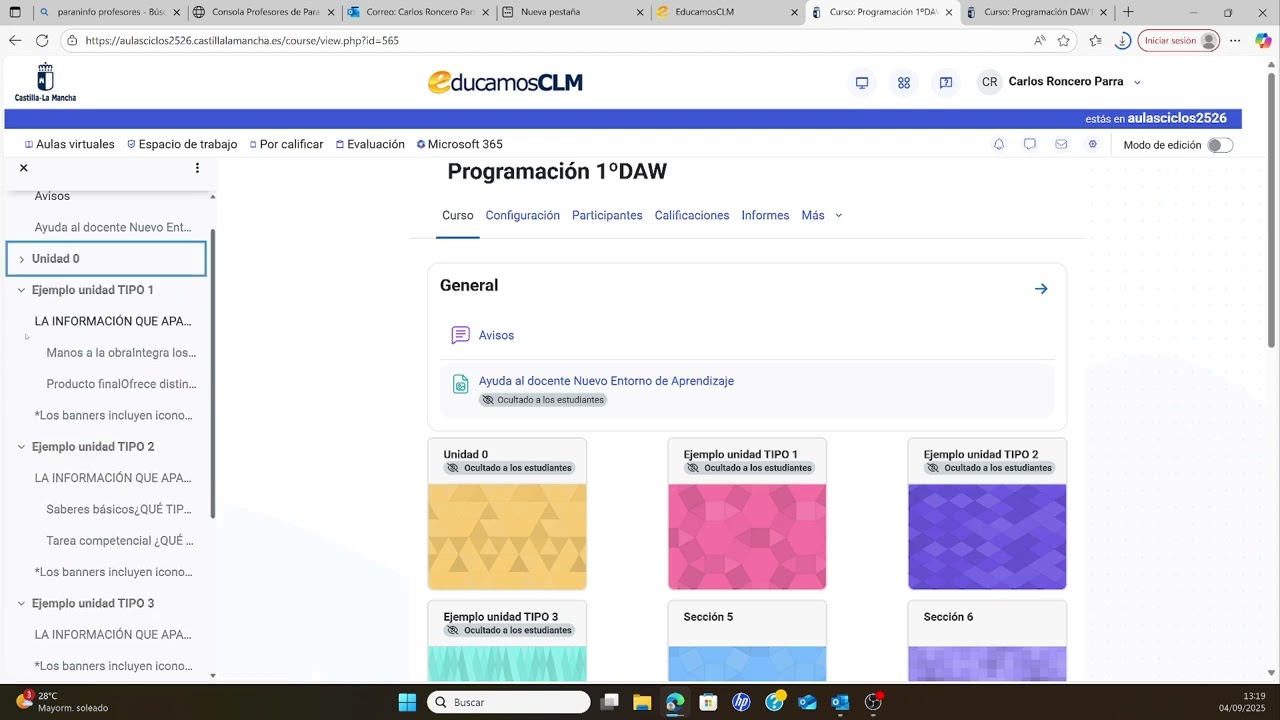The image size is (1280, 720).
Task: Open File Explorer from taskbar
Action: point(641,702)
